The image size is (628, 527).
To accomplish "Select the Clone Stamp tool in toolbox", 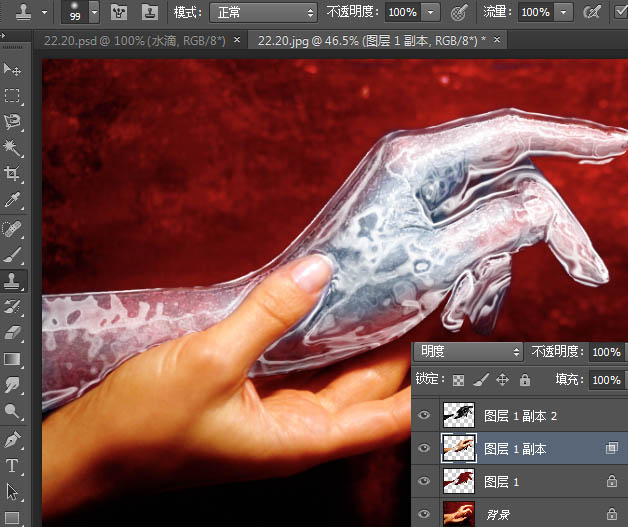I will (x=12, y=281).
